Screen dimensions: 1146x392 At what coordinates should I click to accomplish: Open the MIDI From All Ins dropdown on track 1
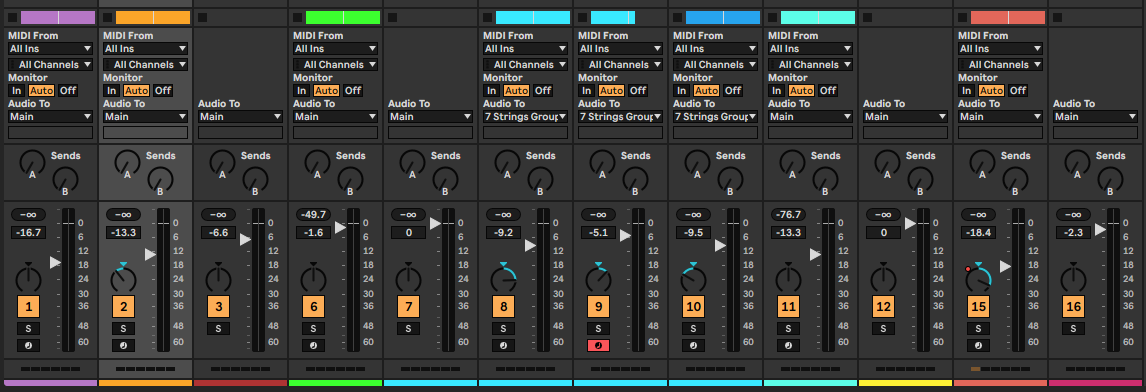click(x=50, y=48)
